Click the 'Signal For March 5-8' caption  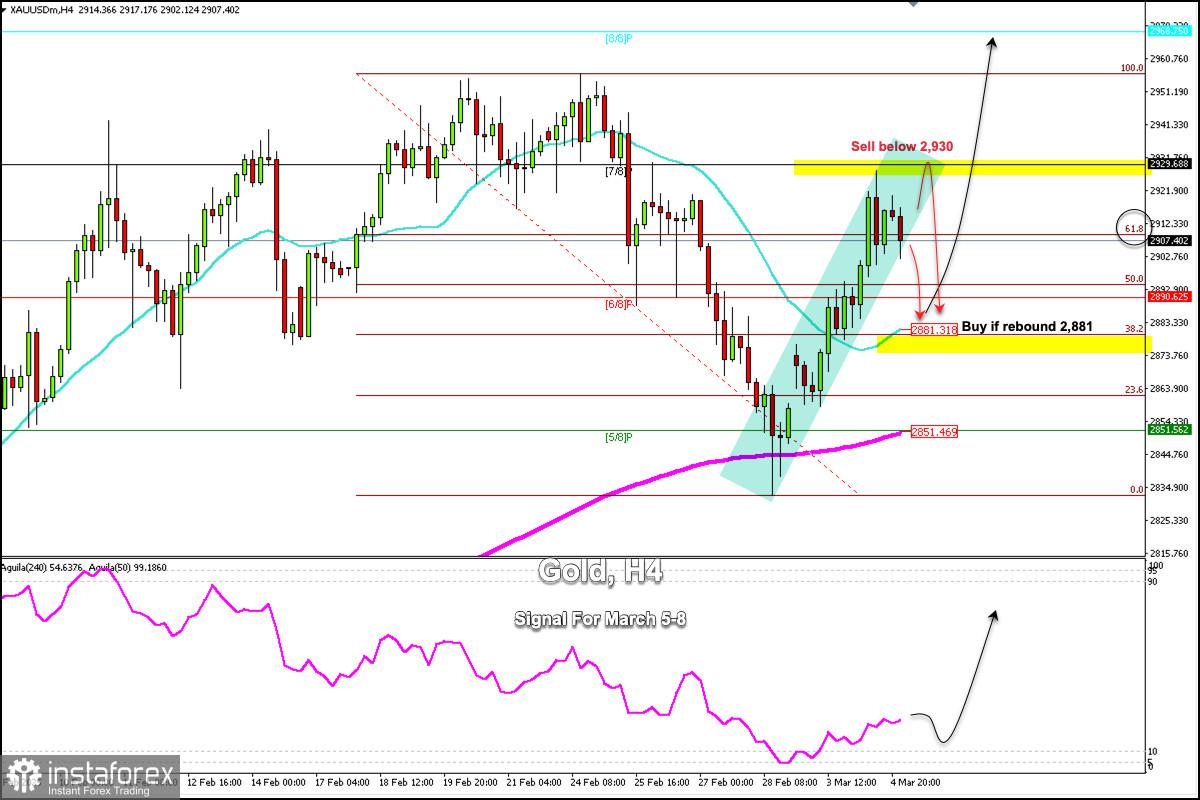tap(600, 619)
